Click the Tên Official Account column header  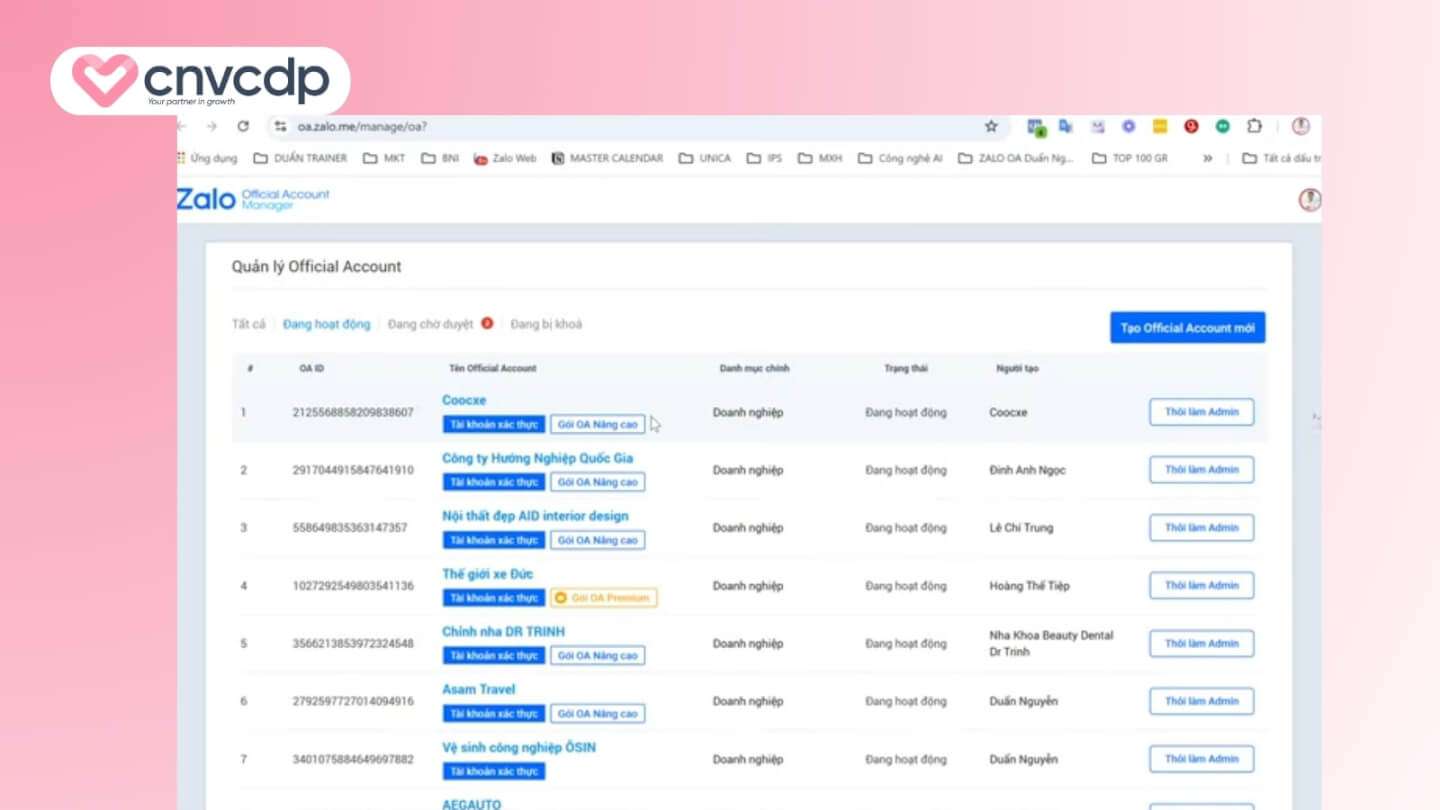tap(493, 368)
